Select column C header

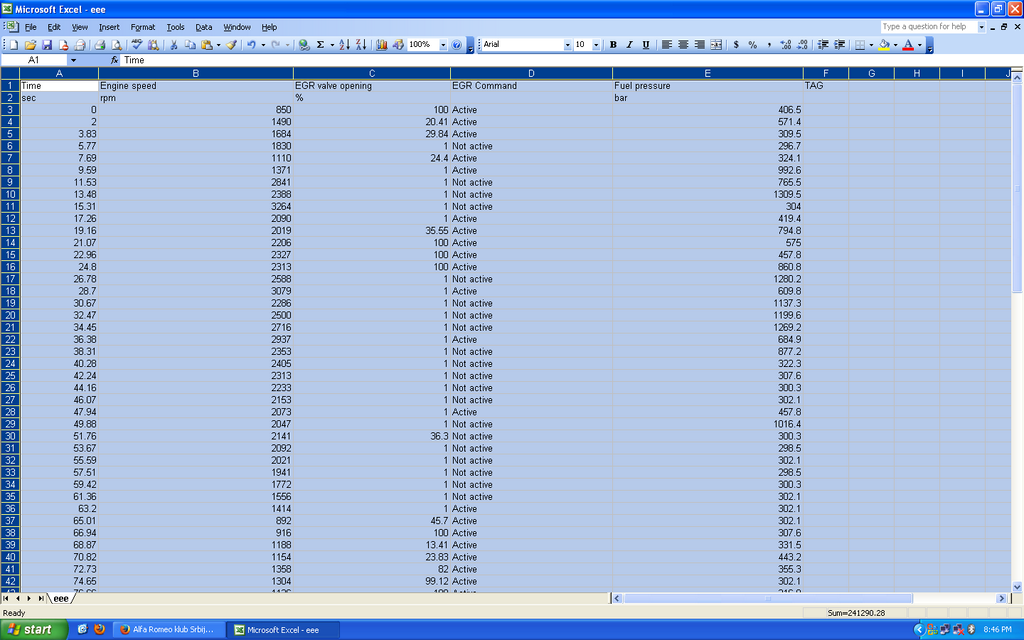(372, 73)
